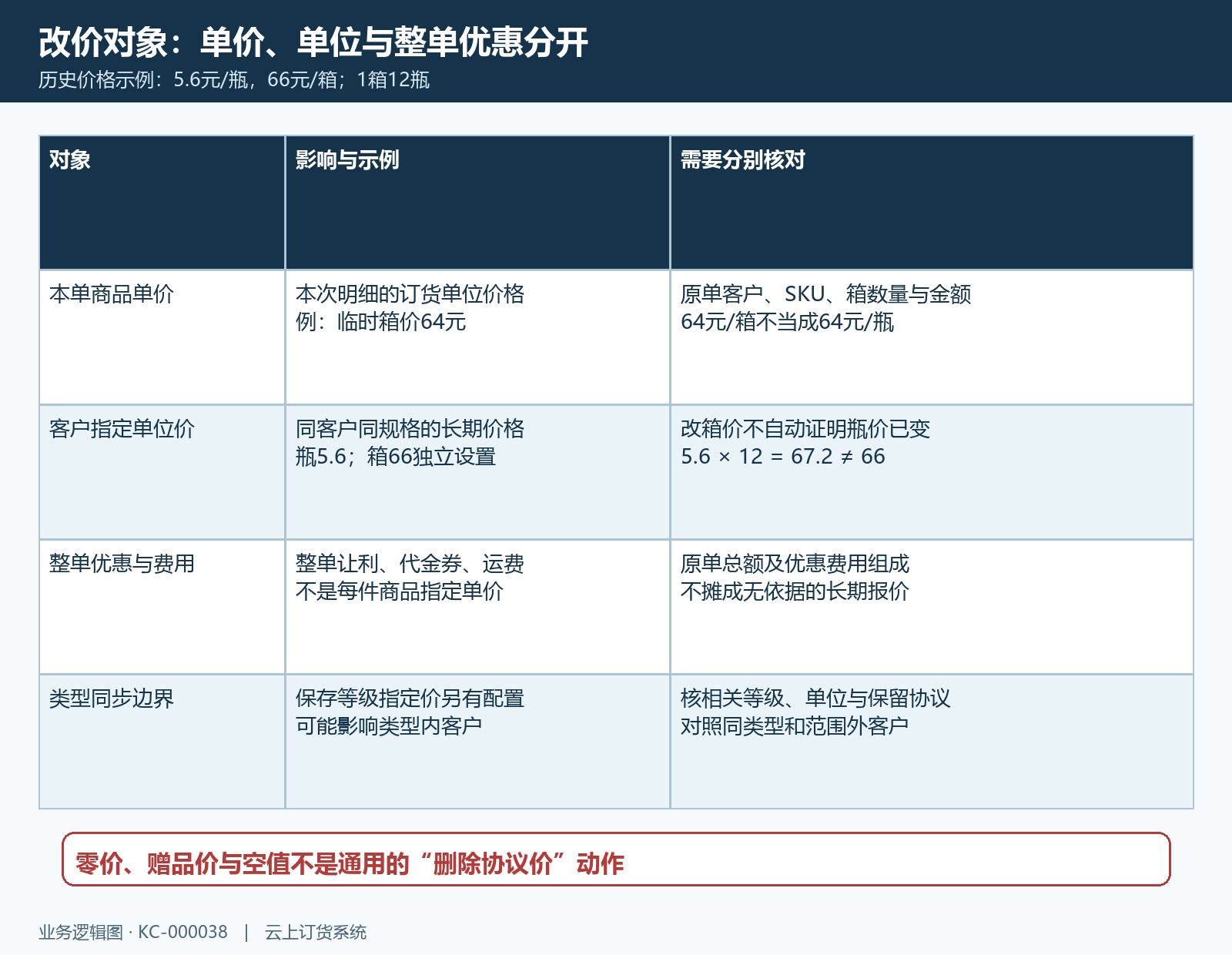
Task: Click the line '不是每件商品指定单价'
Action: [400, 591]
